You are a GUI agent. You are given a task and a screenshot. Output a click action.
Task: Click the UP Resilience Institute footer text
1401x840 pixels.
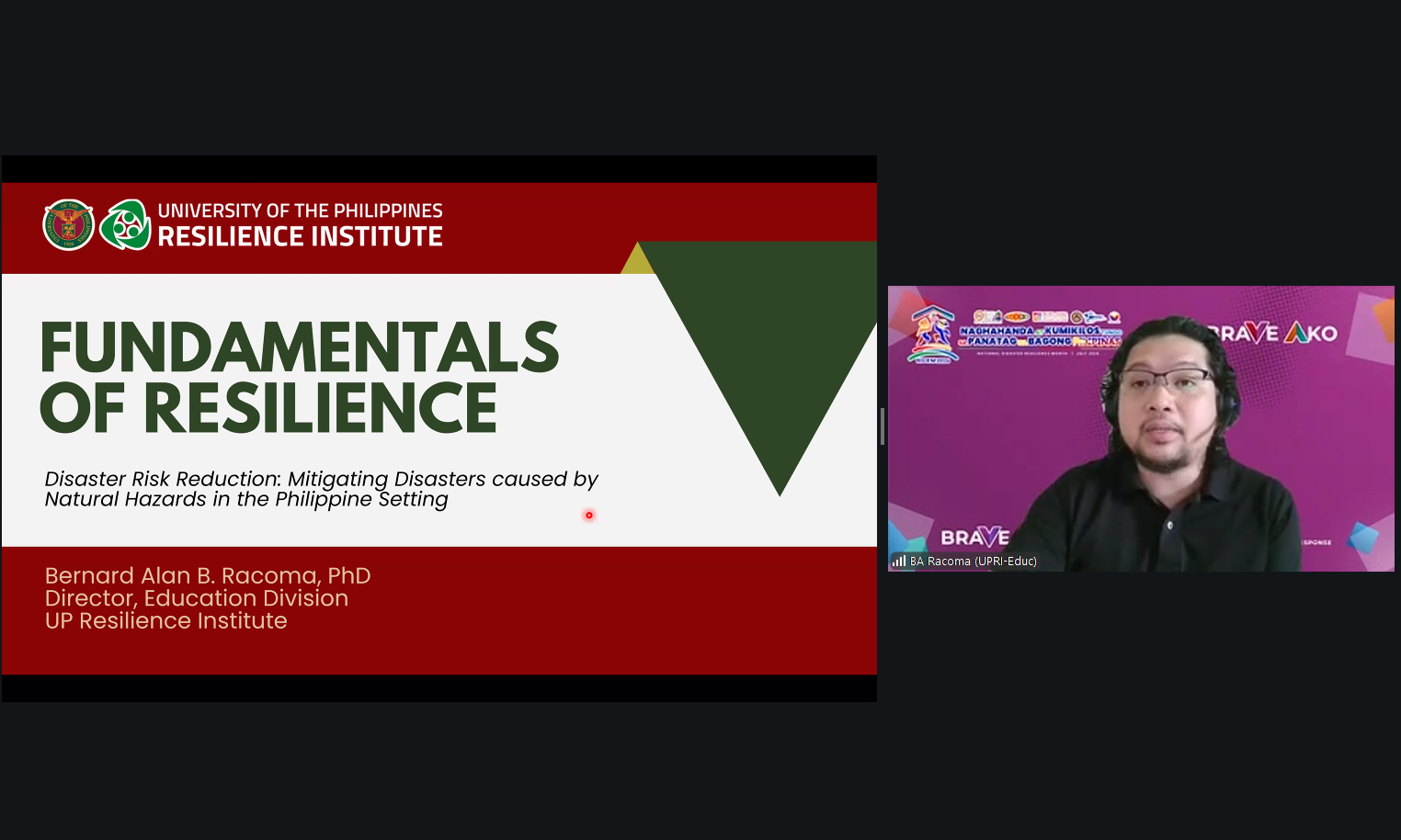pyautogui.click(x=165, y=621)
